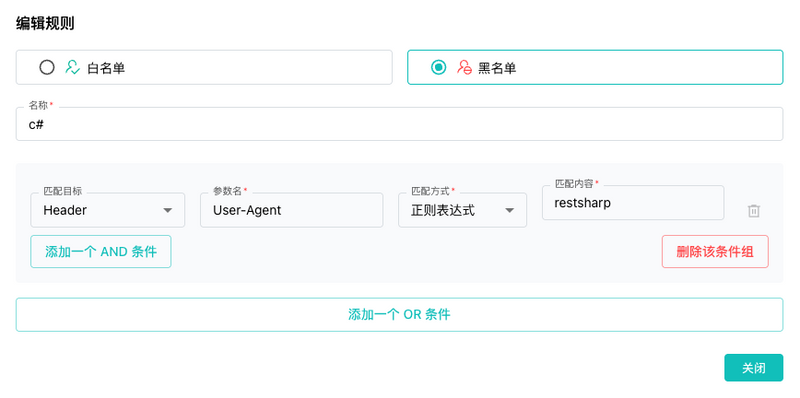Select the 白名单 radio button
The image size is (800, 398).
coord(47,67)
